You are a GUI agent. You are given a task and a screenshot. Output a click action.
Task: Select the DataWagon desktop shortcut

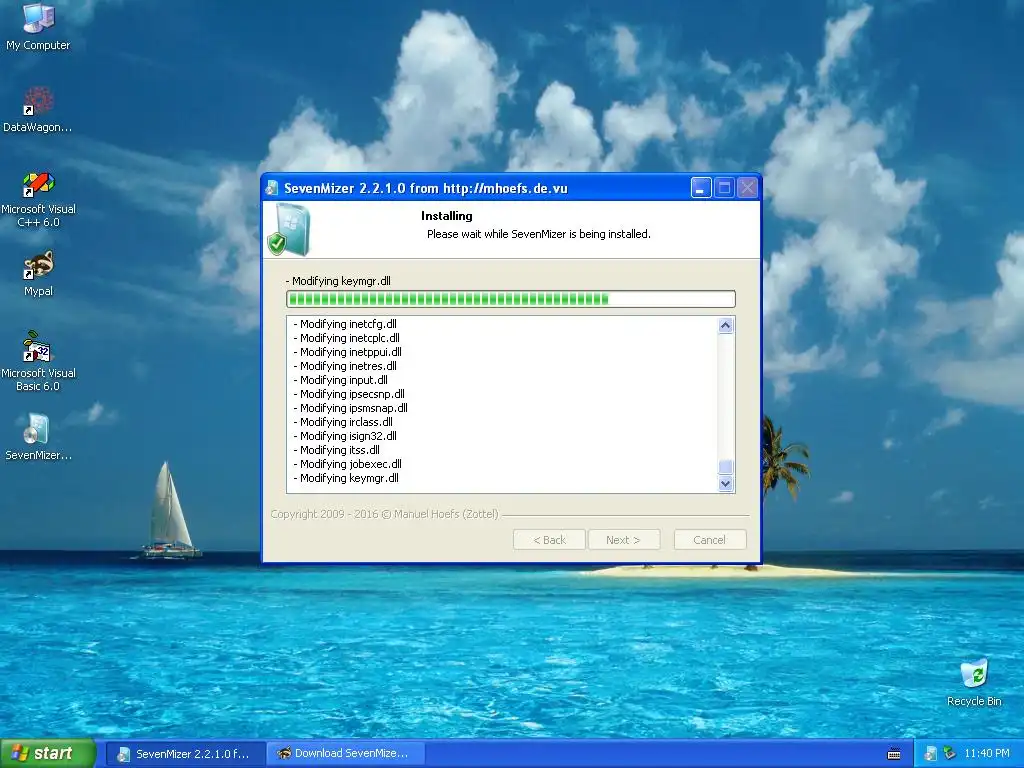[38, 109]
